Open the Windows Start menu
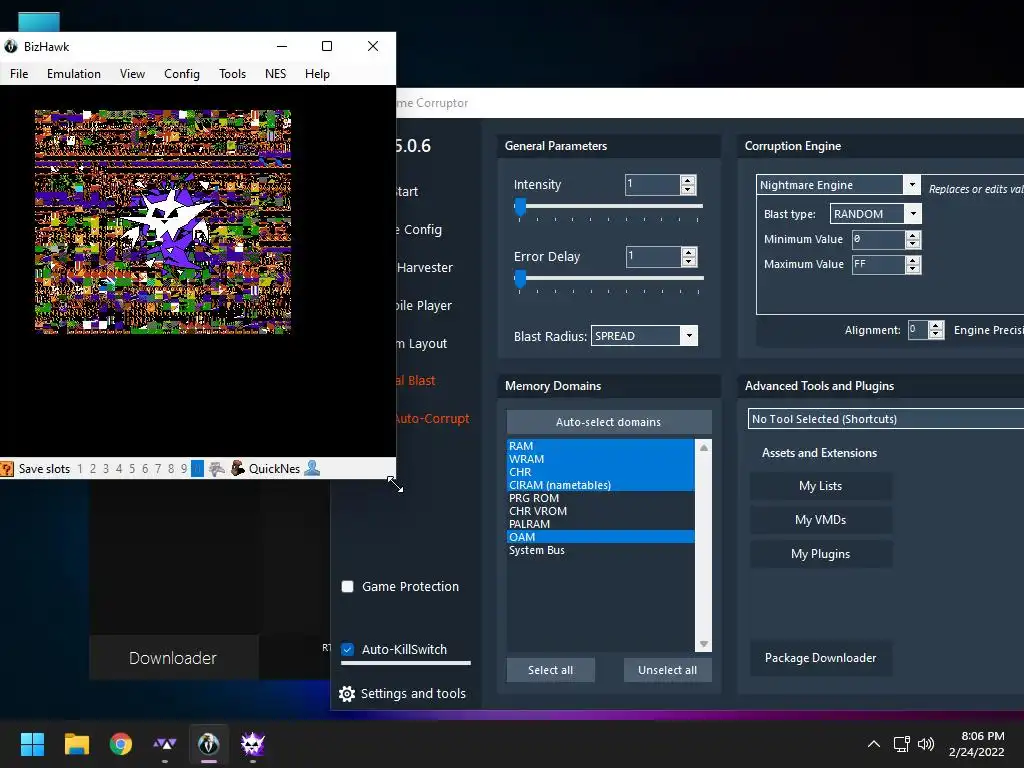This screenshot has width=1024, height=768. (32, 744)
